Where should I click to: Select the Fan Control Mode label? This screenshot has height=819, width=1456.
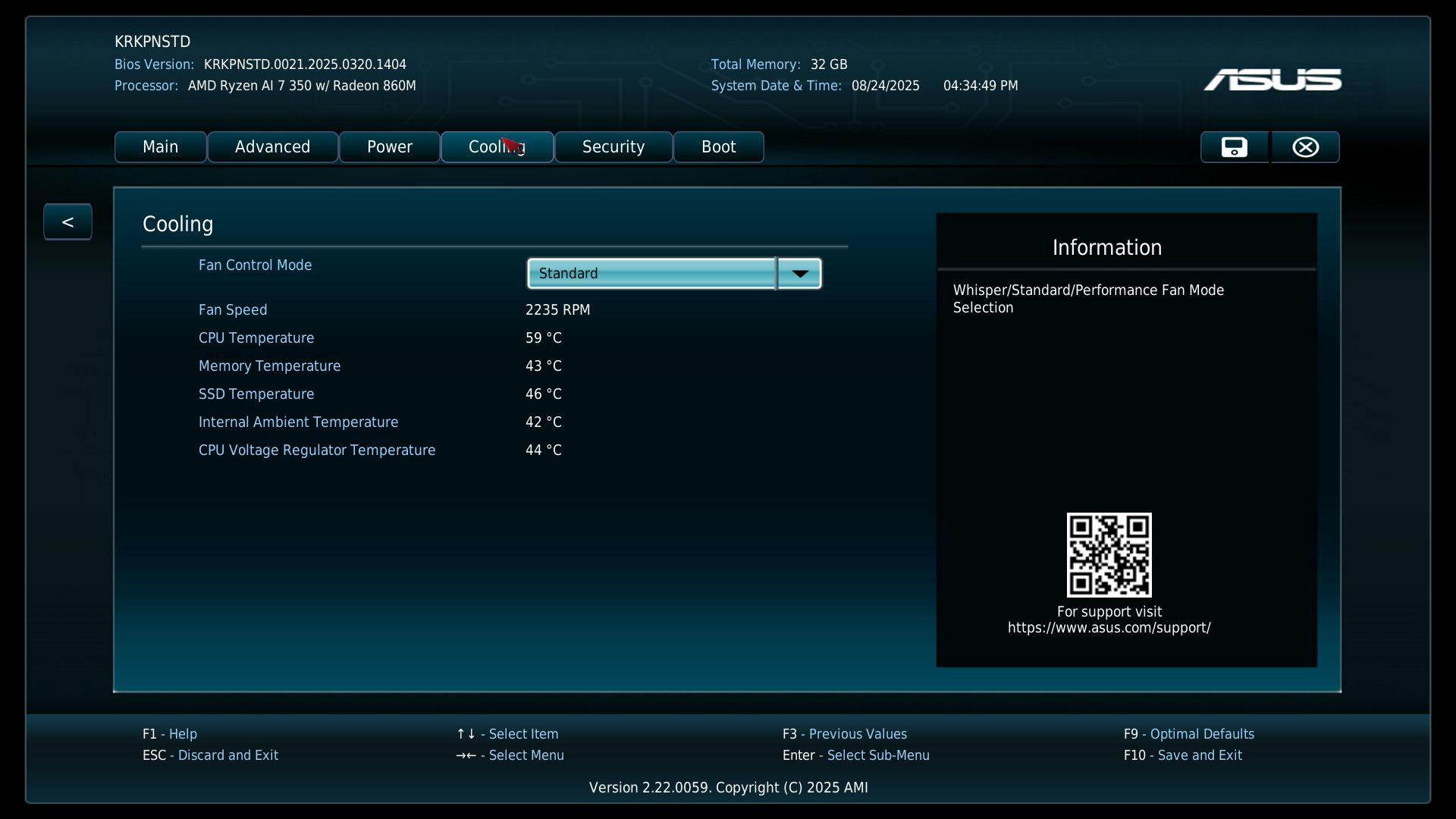tap(255, 265)
